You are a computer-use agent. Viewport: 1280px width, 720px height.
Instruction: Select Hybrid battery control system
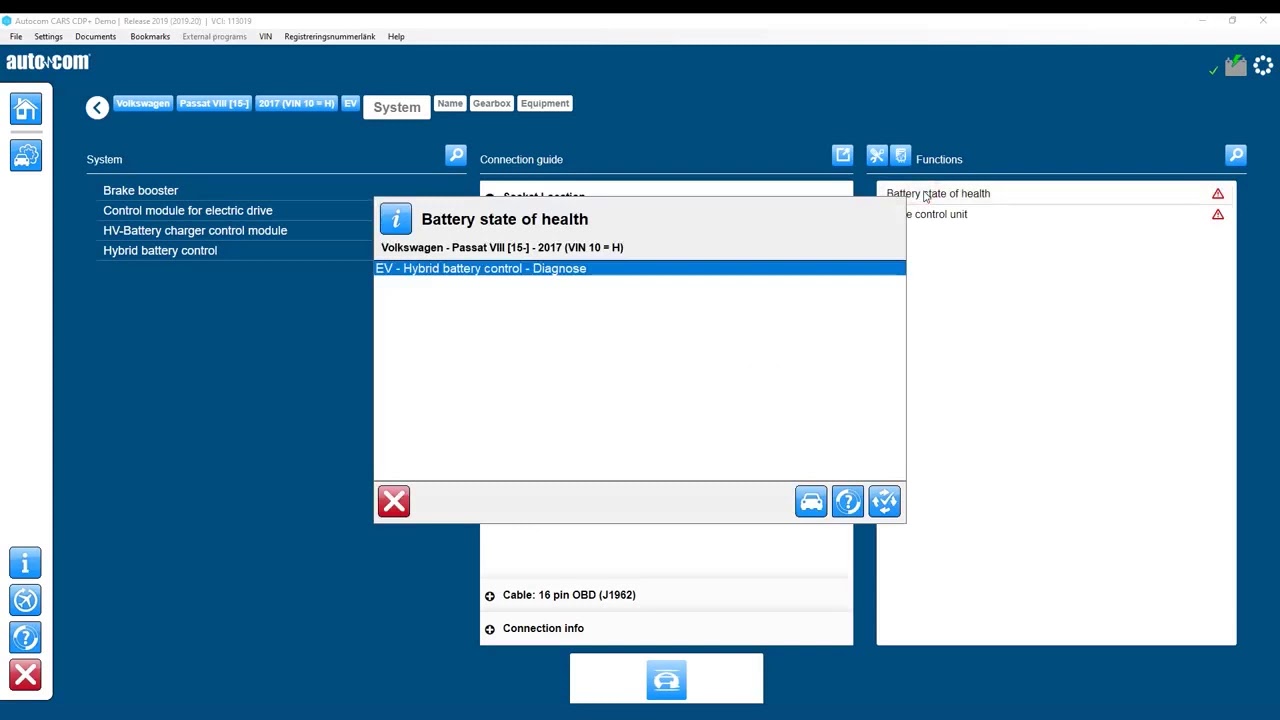160,250
